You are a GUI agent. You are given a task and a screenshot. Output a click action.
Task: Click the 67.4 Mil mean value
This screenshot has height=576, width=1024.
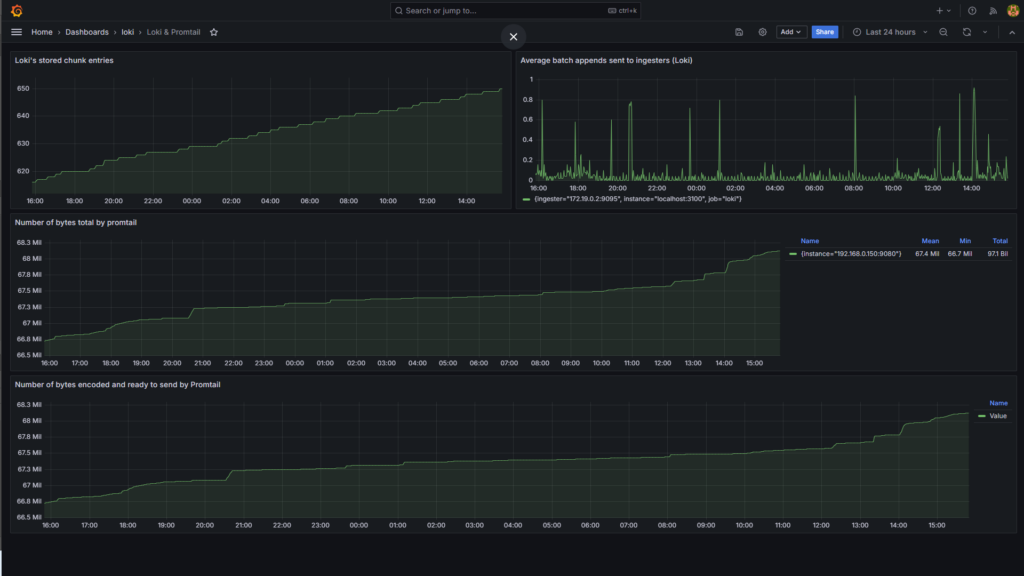point(927,253)
